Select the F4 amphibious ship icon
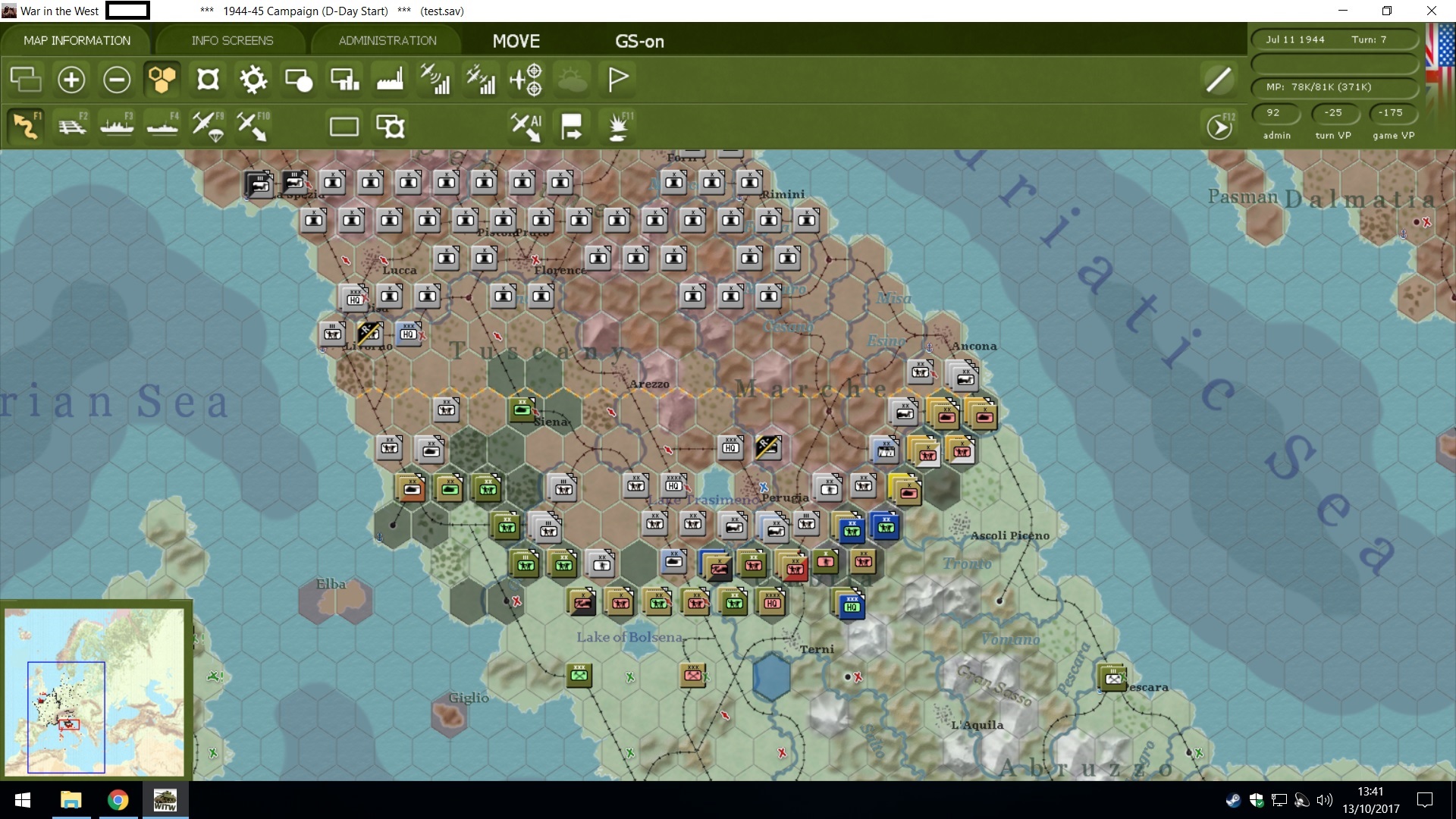Image resolution: width=1456 pixels, height=819 pixels. pos(162,125)
